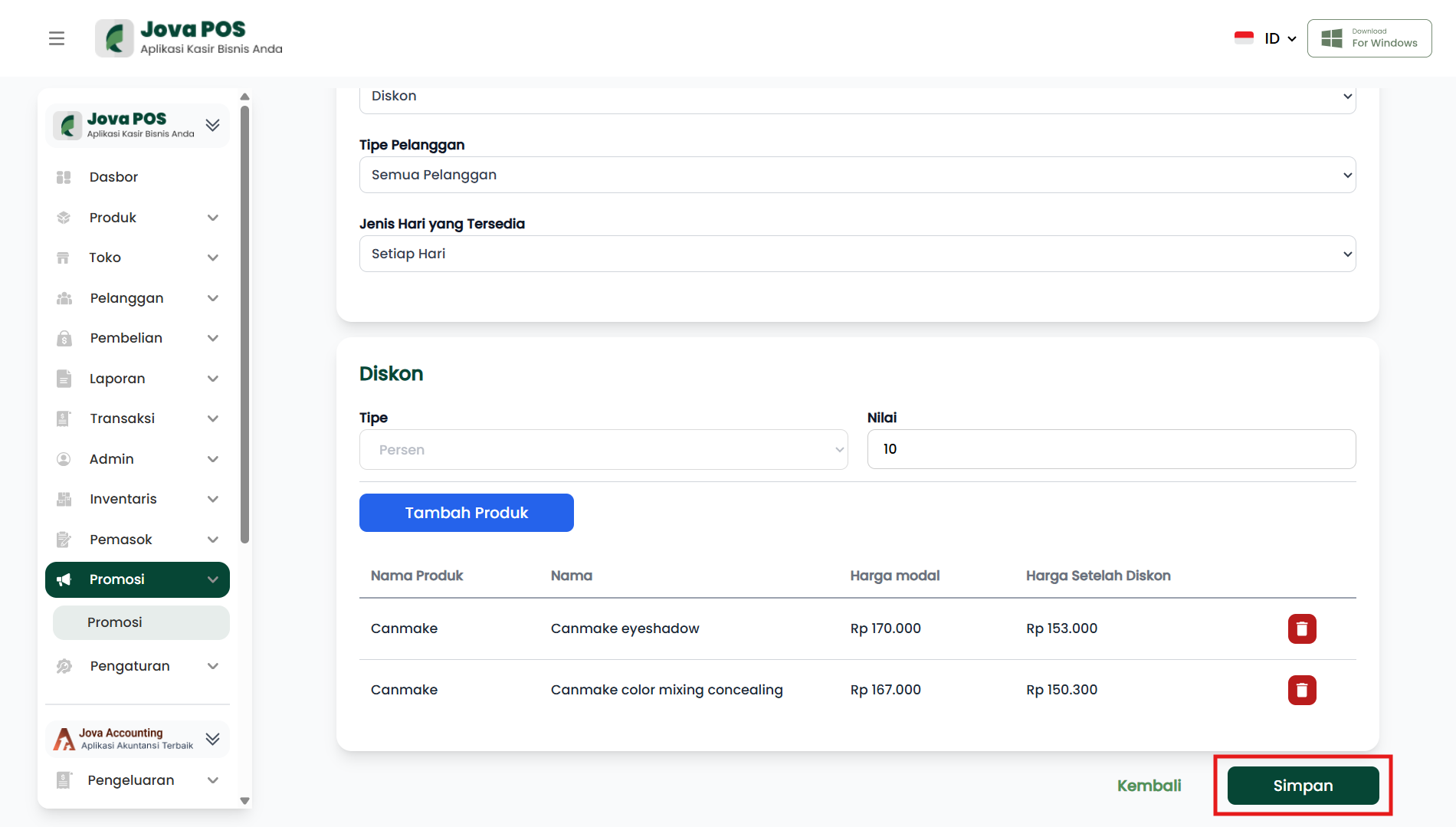Image resolution: width=1456 pixels, height=827 pixels.
Task: Click the hamburger menu icon
Action: (x=57, y=38)
